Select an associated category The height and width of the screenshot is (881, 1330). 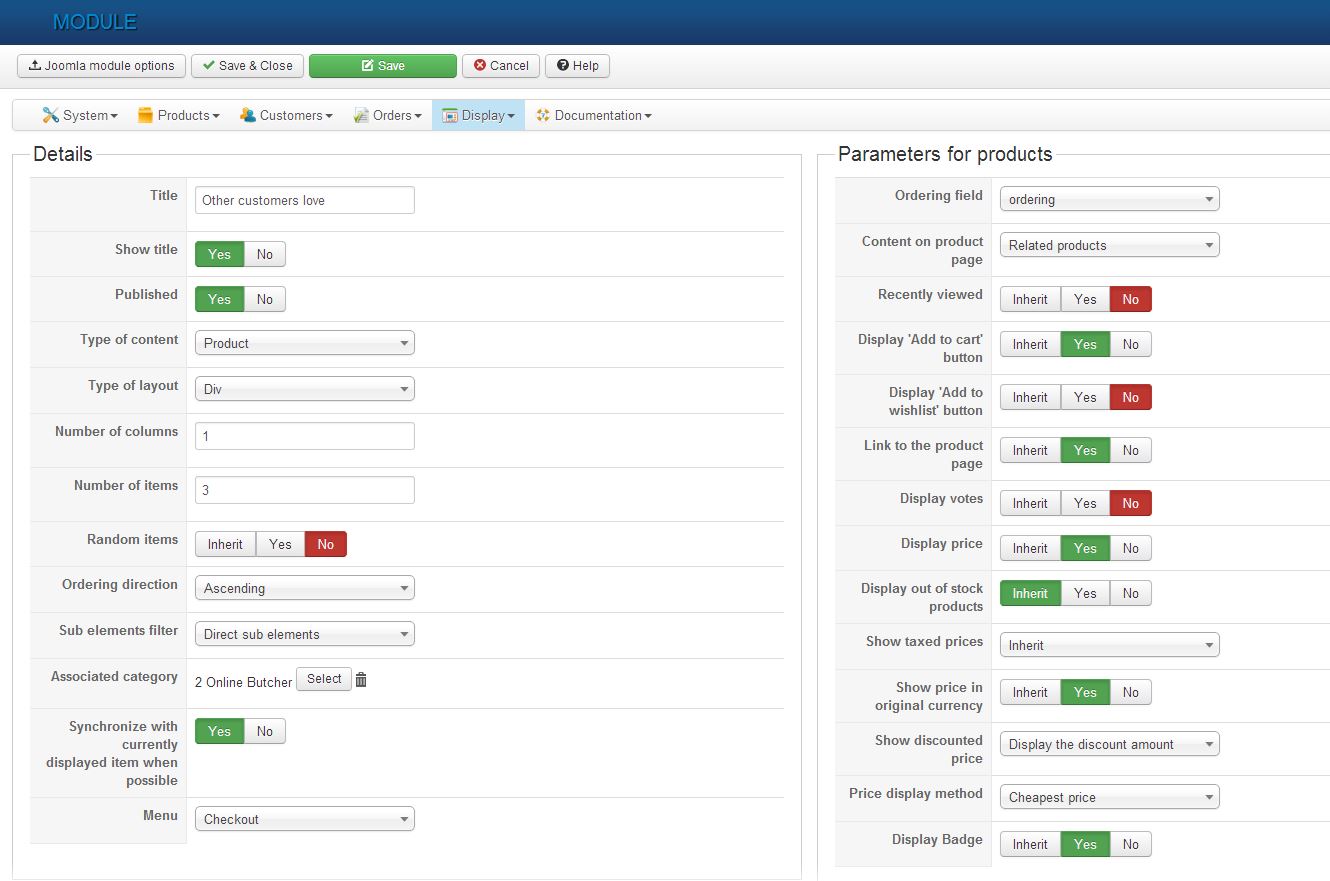[x=324, y=679]
